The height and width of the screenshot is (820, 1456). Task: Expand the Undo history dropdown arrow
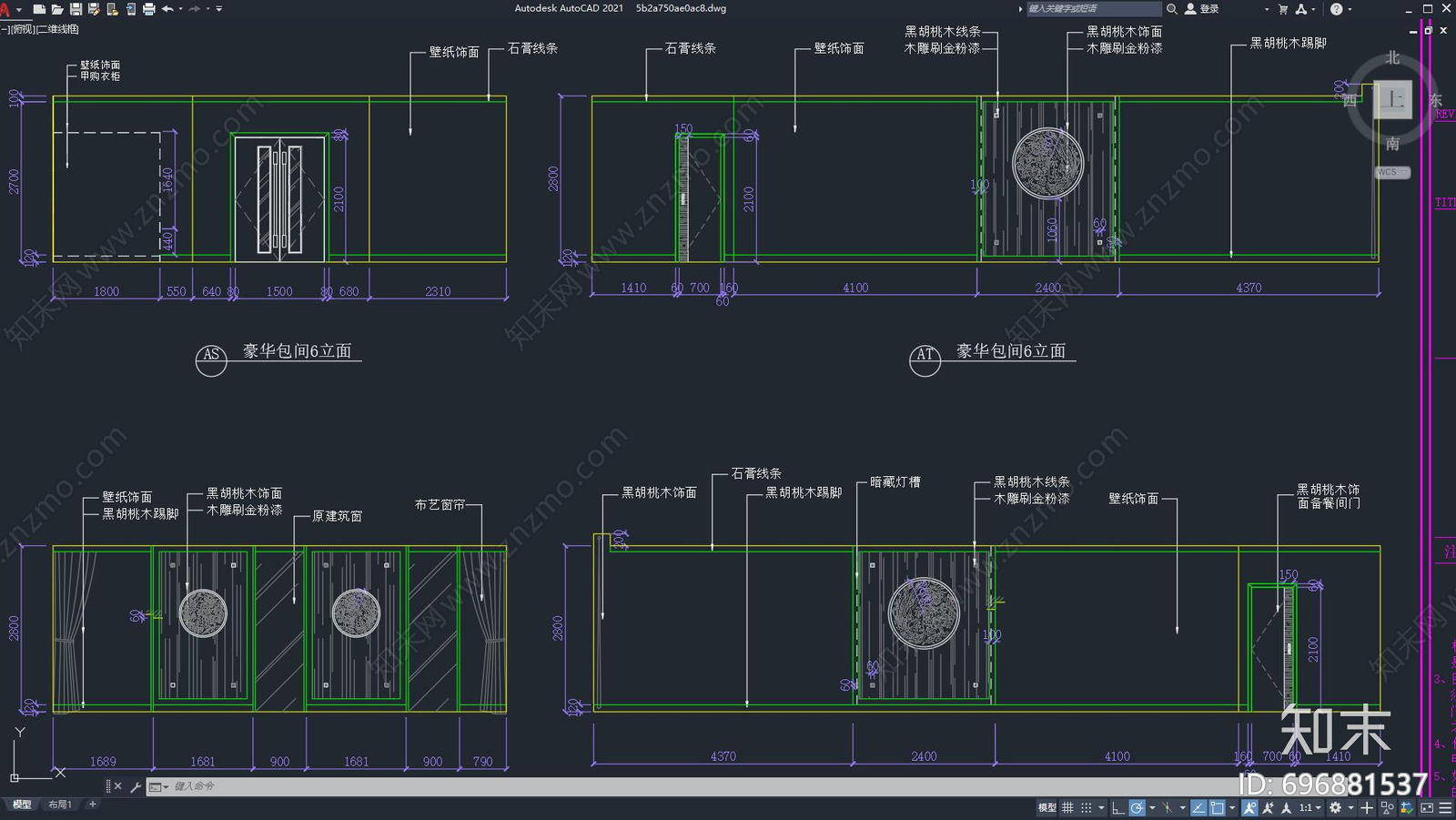click(180, 9)
